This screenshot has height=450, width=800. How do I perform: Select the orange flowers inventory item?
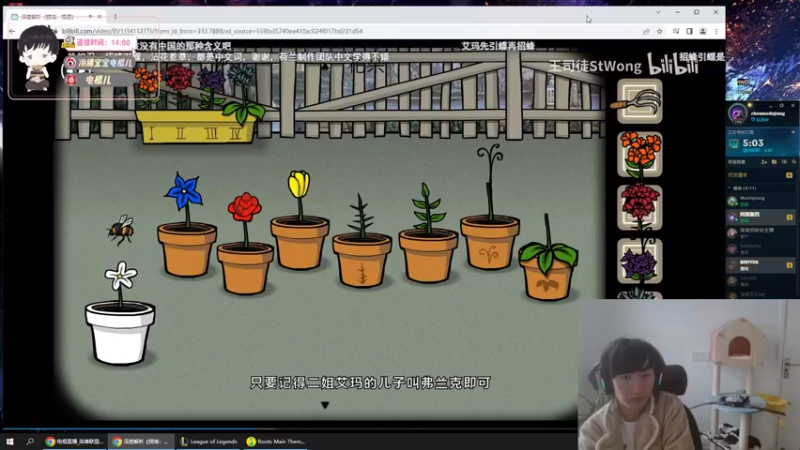639,154
